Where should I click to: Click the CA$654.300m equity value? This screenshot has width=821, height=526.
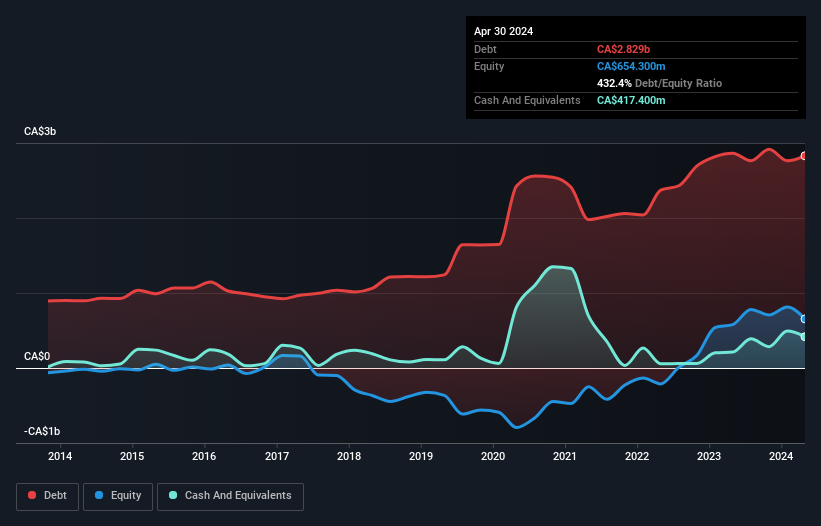(631, 66)
